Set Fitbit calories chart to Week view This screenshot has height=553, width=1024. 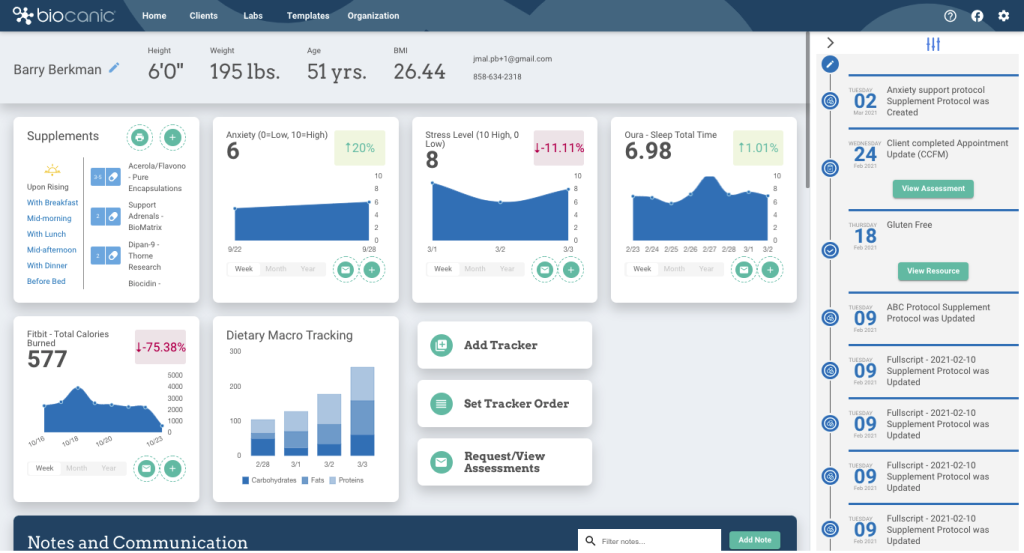(45, 468)
